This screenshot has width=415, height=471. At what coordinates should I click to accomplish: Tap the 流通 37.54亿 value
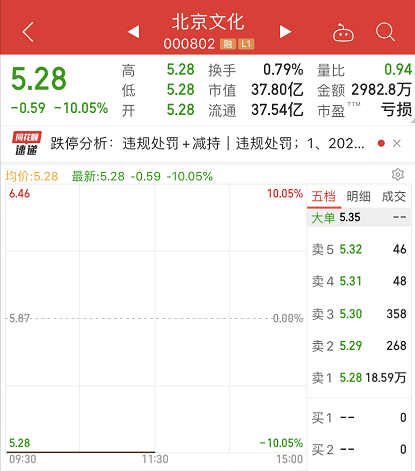[x=277, y=110]
